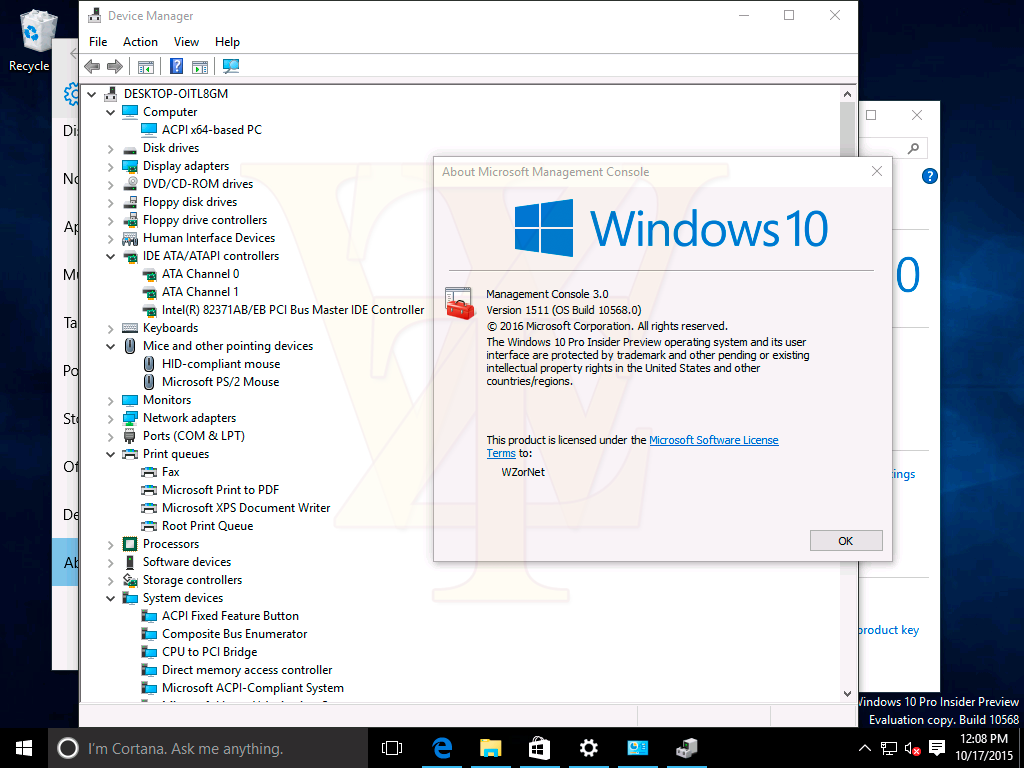The height and width of the screenshot is (768, 1024).
Task: Click the Device Manager taskbar icon
Action: (686, 748)
